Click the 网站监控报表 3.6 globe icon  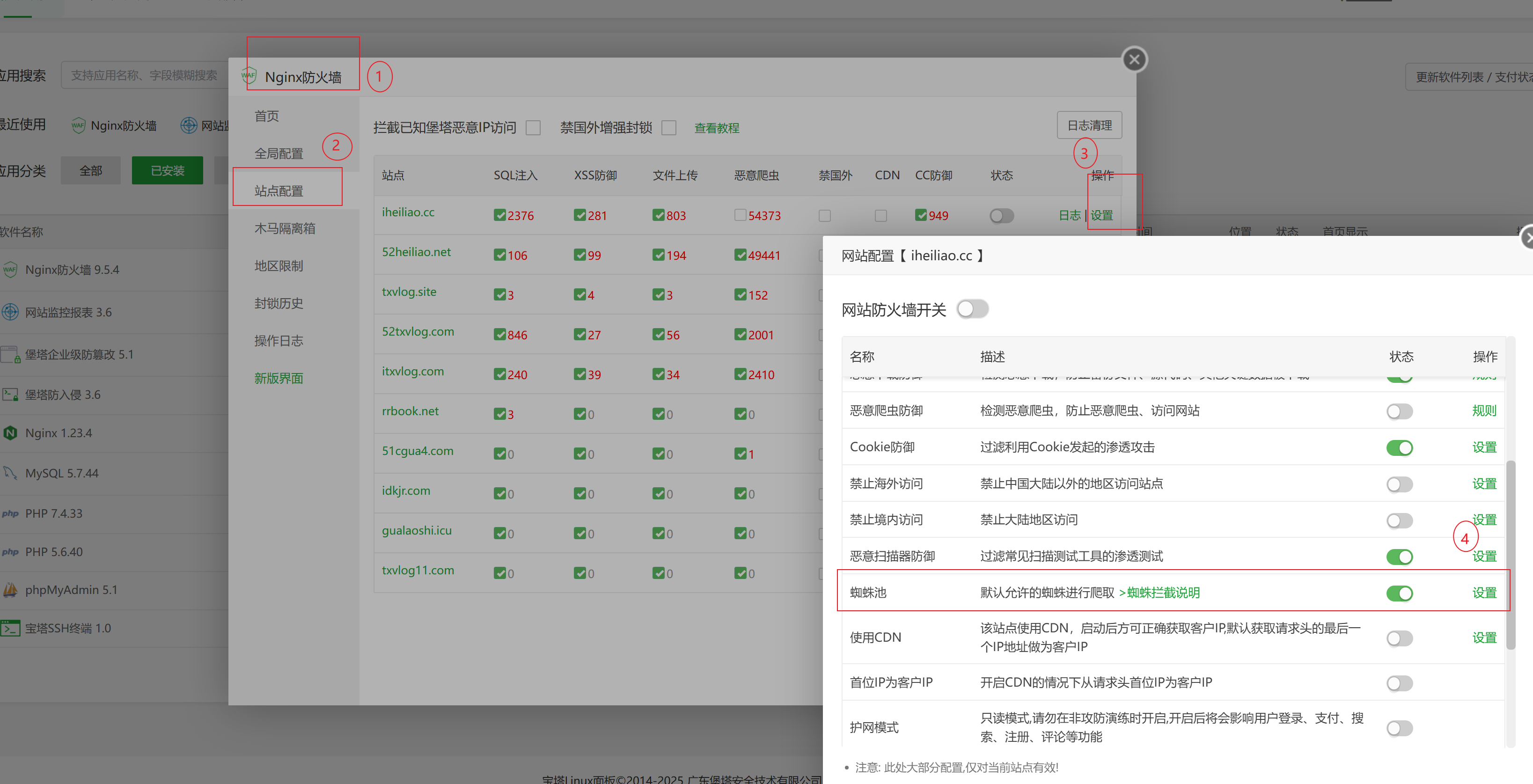[10, 312]
